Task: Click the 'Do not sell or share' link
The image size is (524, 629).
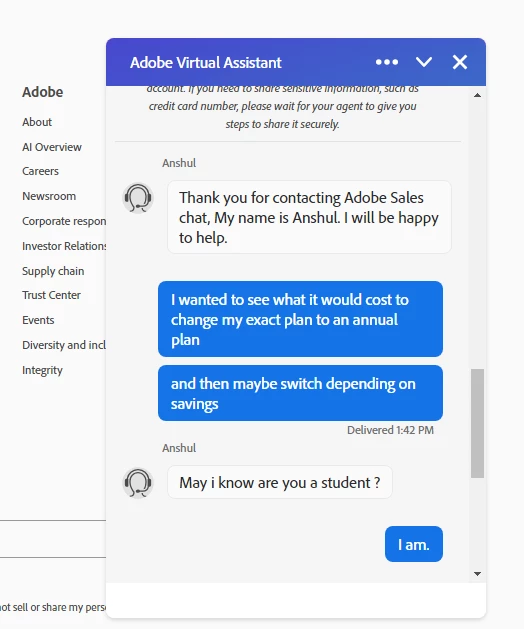Action: coord(53,607)
